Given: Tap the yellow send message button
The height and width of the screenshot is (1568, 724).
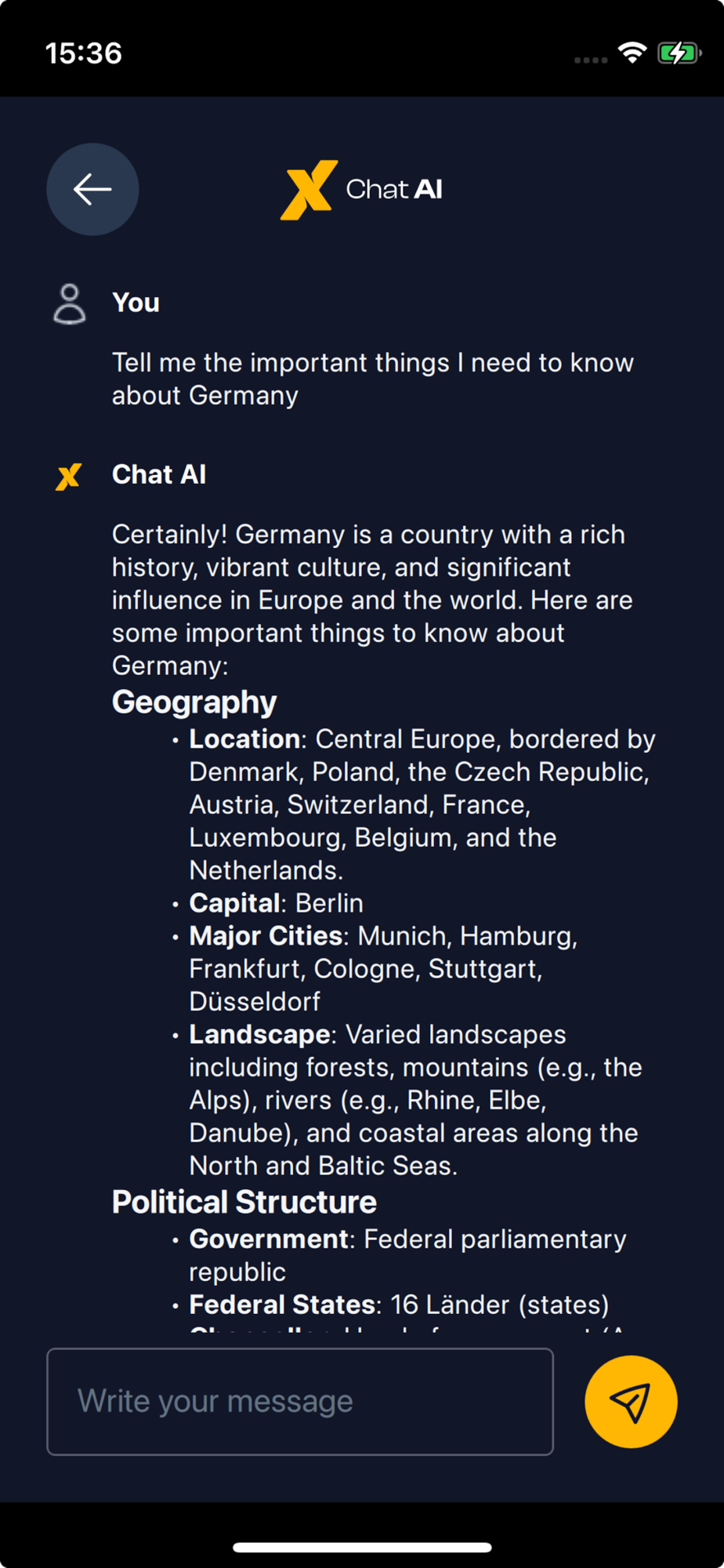Looking at the screenshot, I should [631, 1401].
